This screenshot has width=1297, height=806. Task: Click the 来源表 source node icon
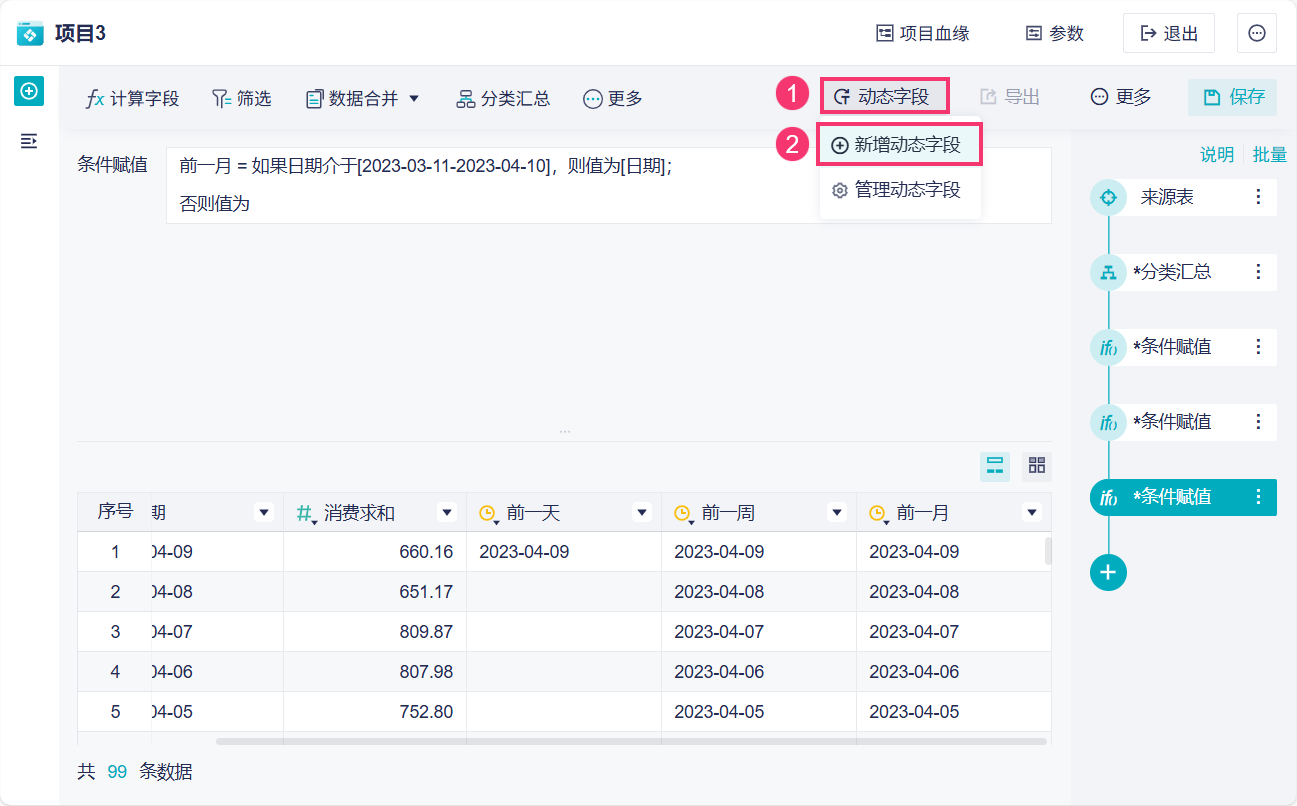point(1108,198)
